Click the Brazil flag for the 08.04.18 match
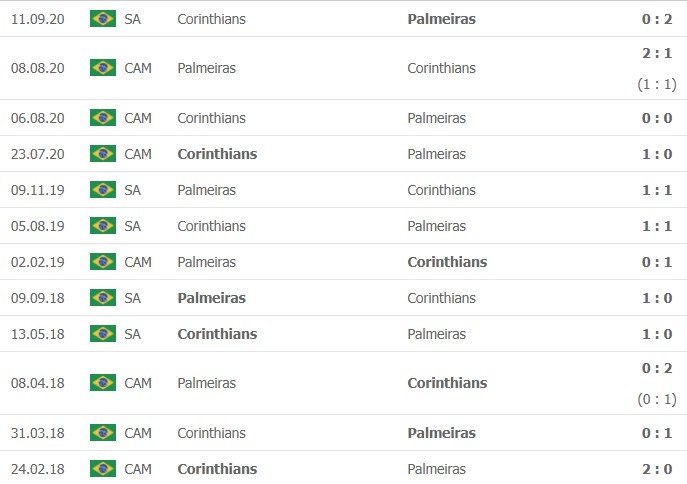Image resolution: width=687 pixels, height=484 pixels. 102,383
